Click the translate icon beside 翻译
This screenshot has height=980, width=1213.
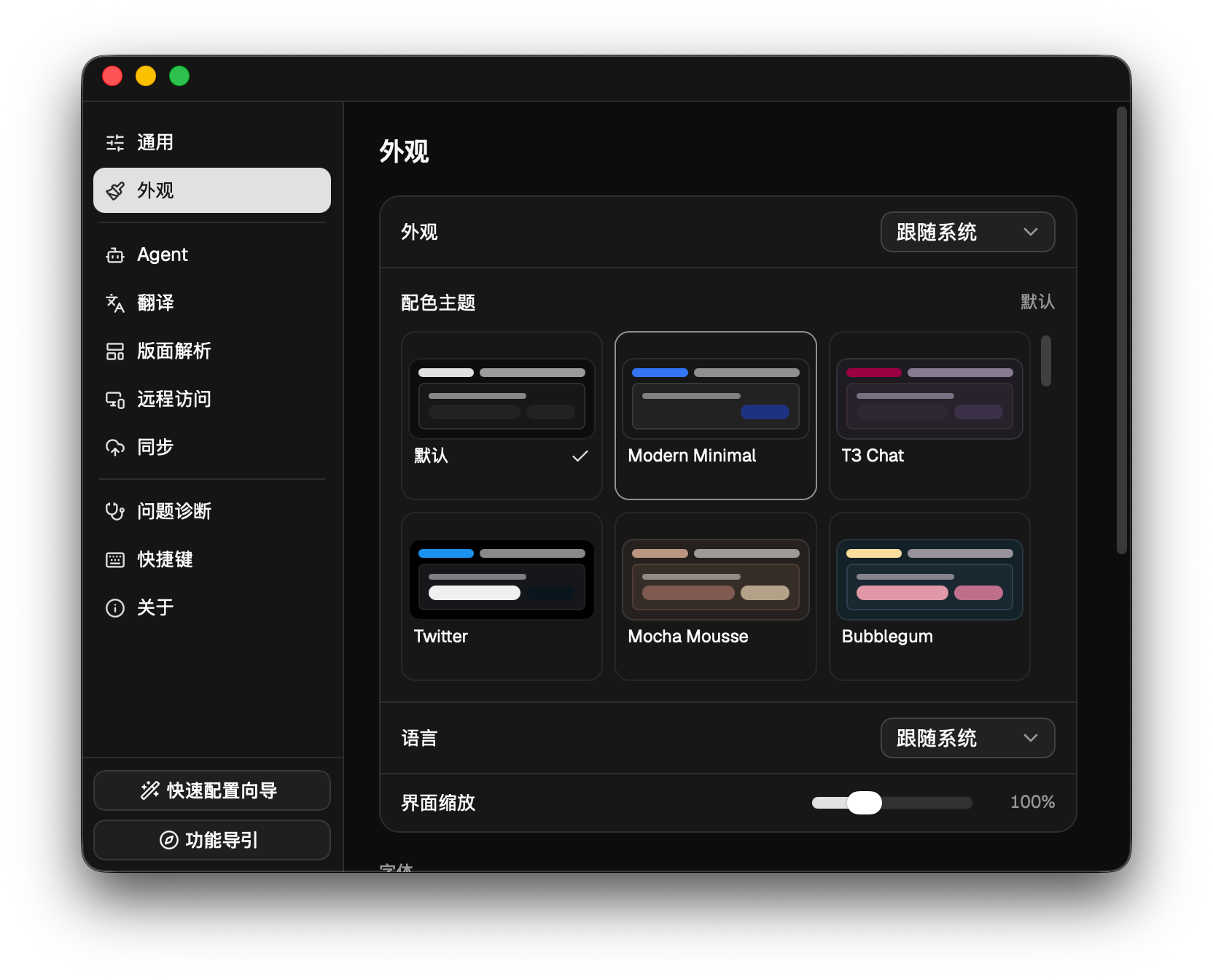pyautogui.click(x=115, y=303)
